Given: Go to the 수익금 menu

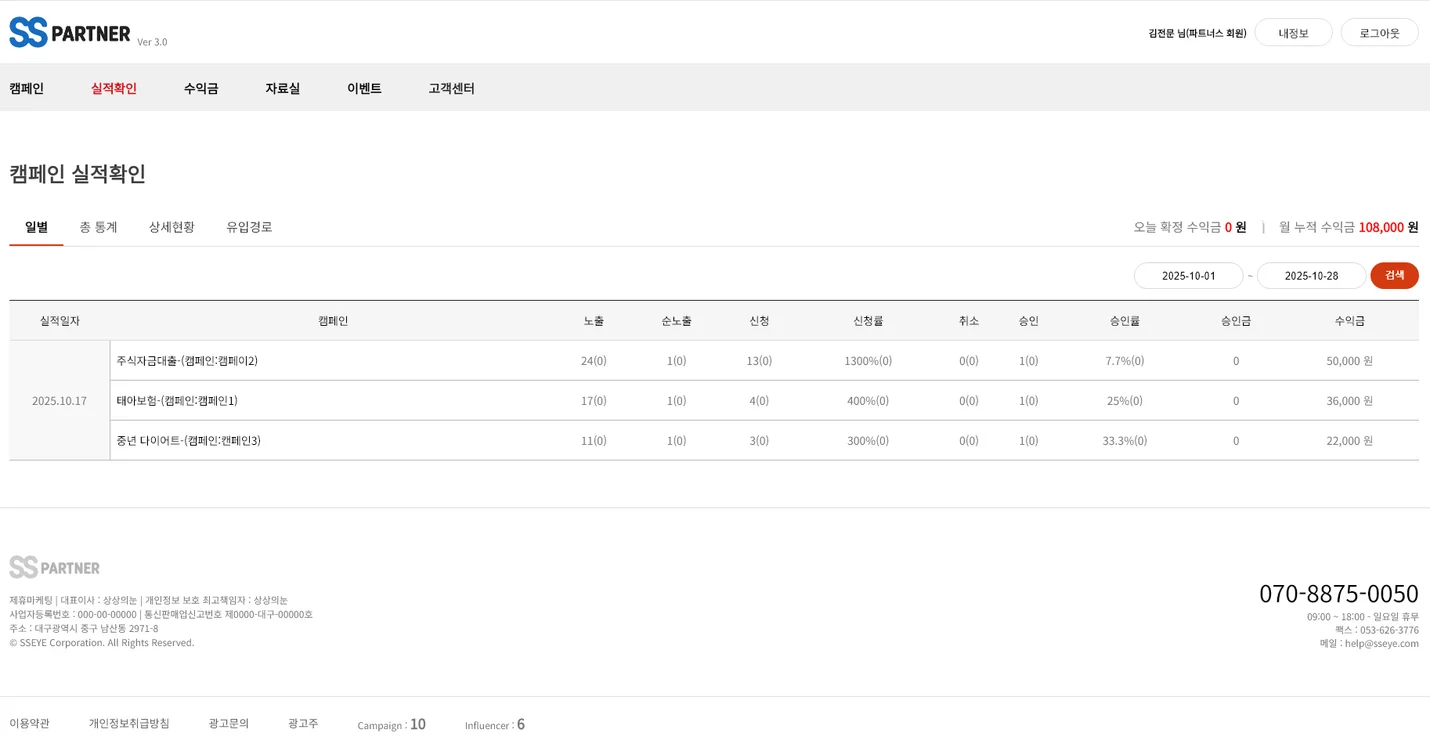Looking at the screenshot, I should (201, 88).
